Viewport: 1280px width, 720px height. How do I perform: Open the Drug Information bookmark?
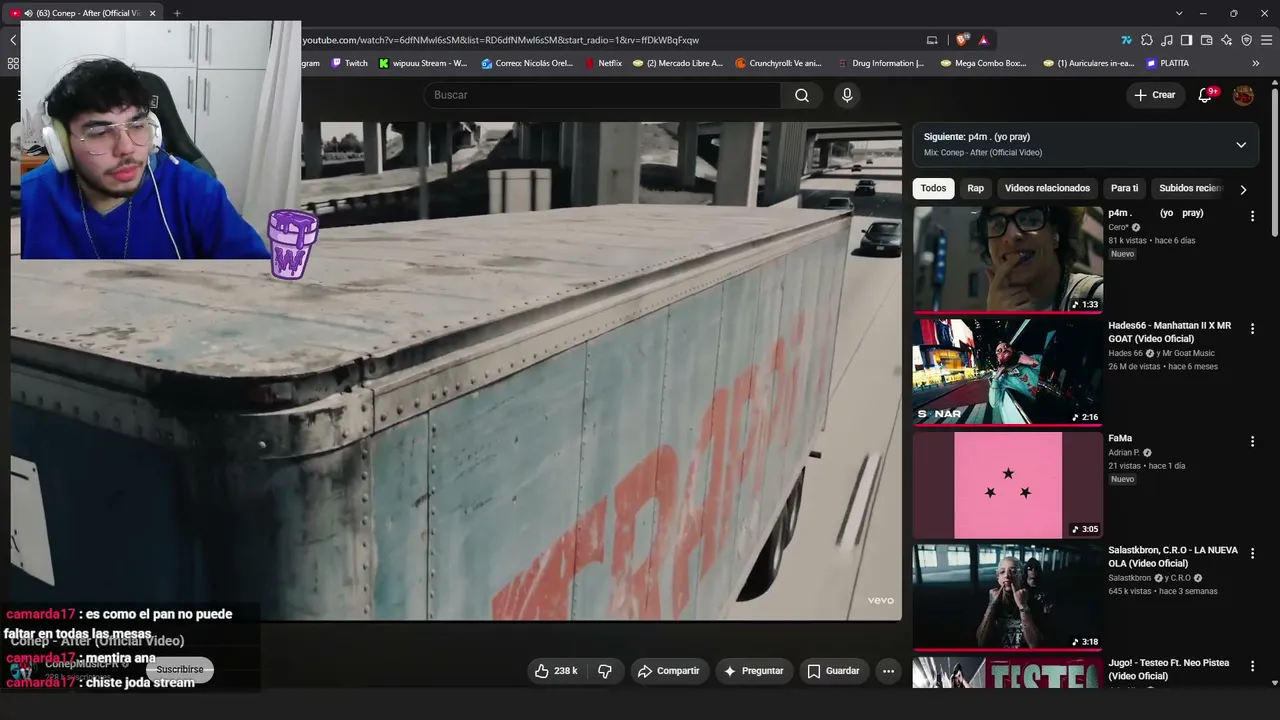pyautogui.click(x=881, y=63)
